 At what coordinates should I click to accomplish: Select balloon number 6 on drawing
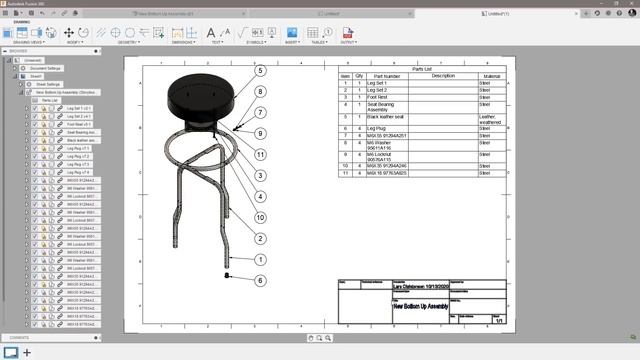click(260, 280)
